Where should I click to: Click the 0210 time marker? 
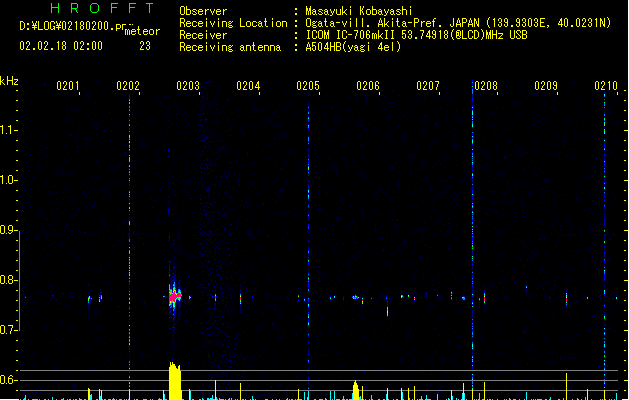pos(606,86)
